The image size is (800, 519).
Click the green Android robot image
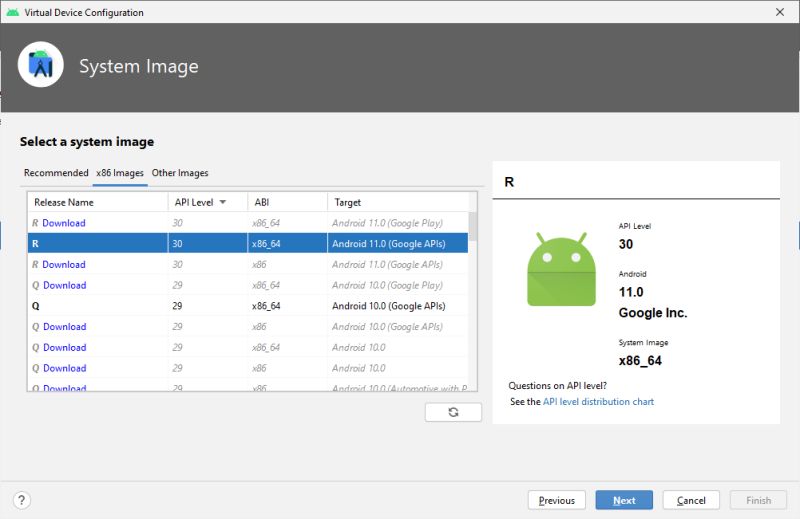coord(561,269)
